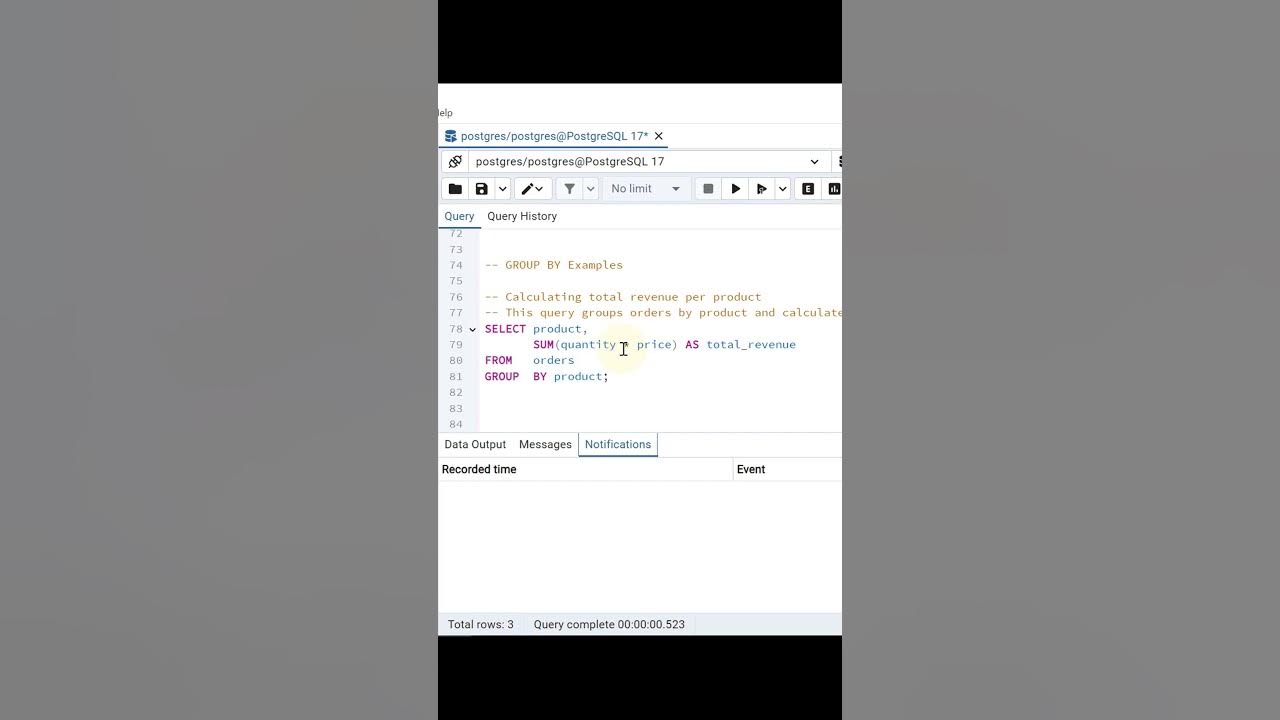This screenshot has width=1280, height=720.
Task: Switch to the Query tab
Action: pos(459,216)
